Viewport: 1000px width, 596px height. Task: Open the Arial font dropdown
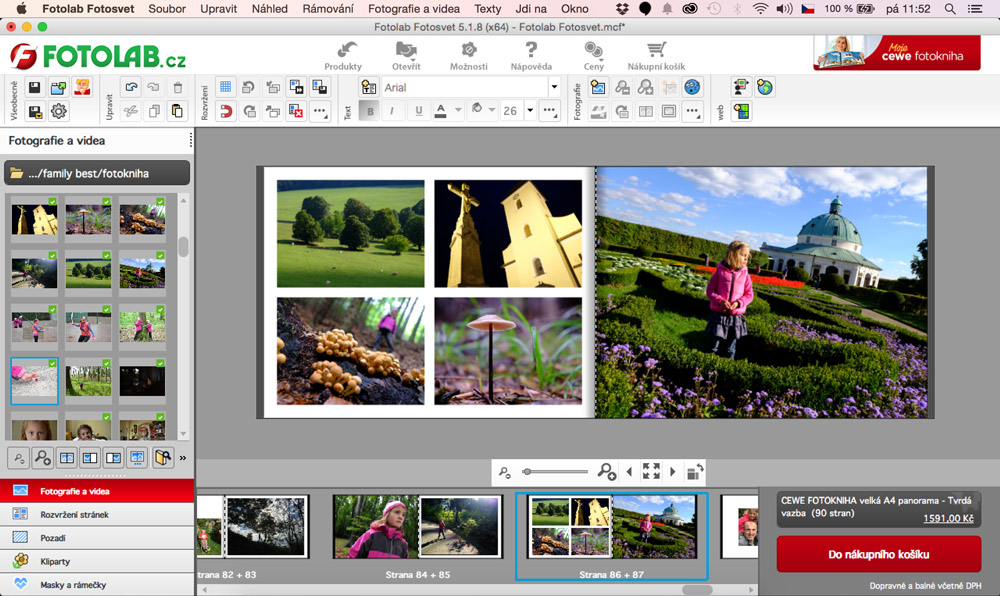click(x=553, y=87)
